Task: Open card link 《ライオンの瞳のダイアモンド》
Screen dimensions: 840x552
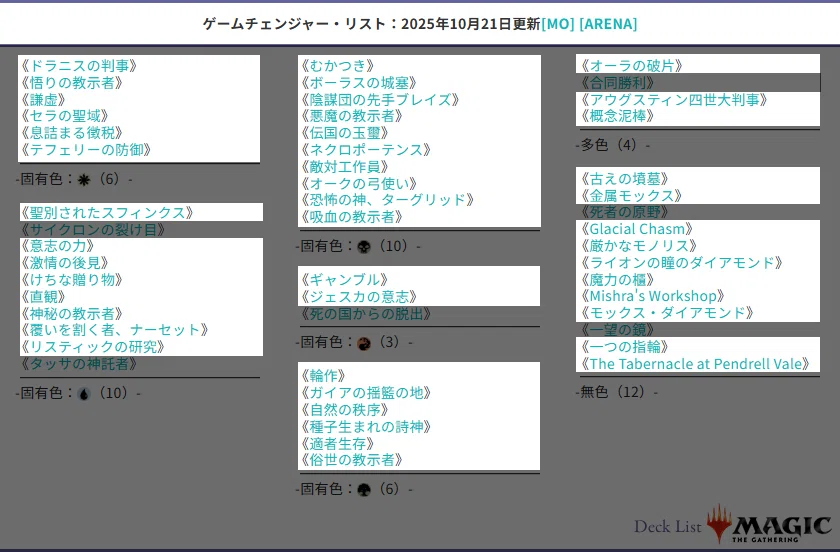Action: [682, 263]
